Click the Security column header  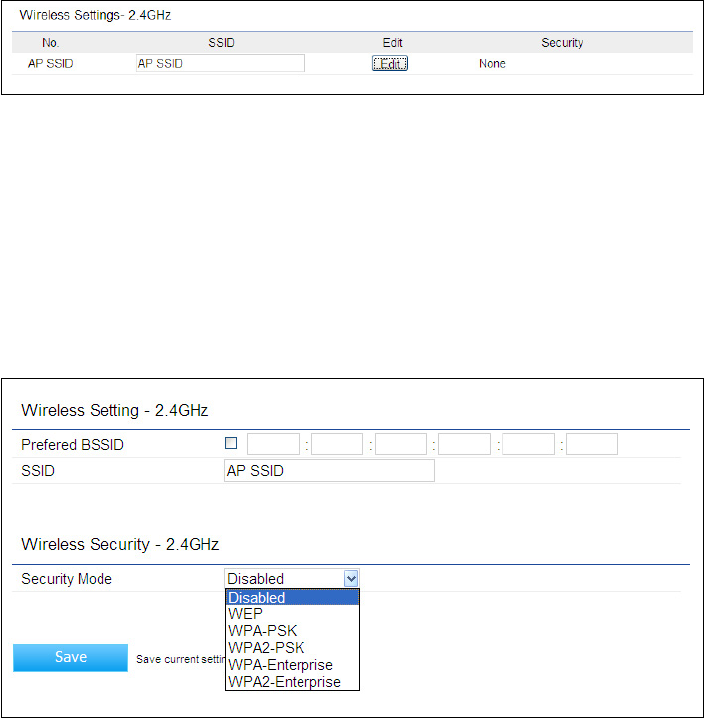click(562, 43)
